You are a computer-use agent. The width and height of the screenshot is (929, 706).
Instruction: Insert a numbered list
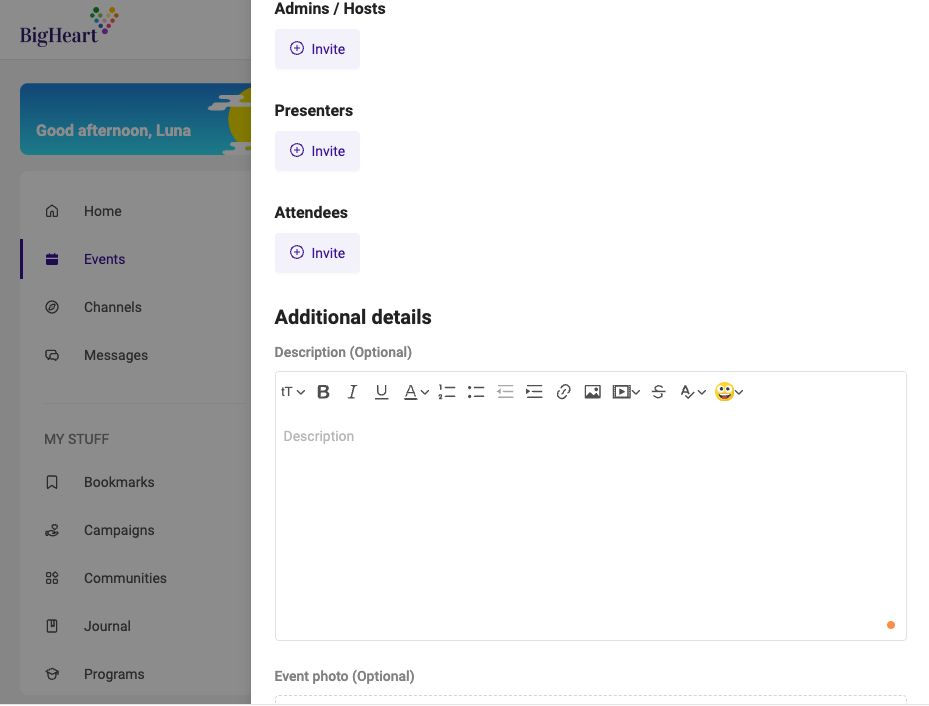click(447, 392)
